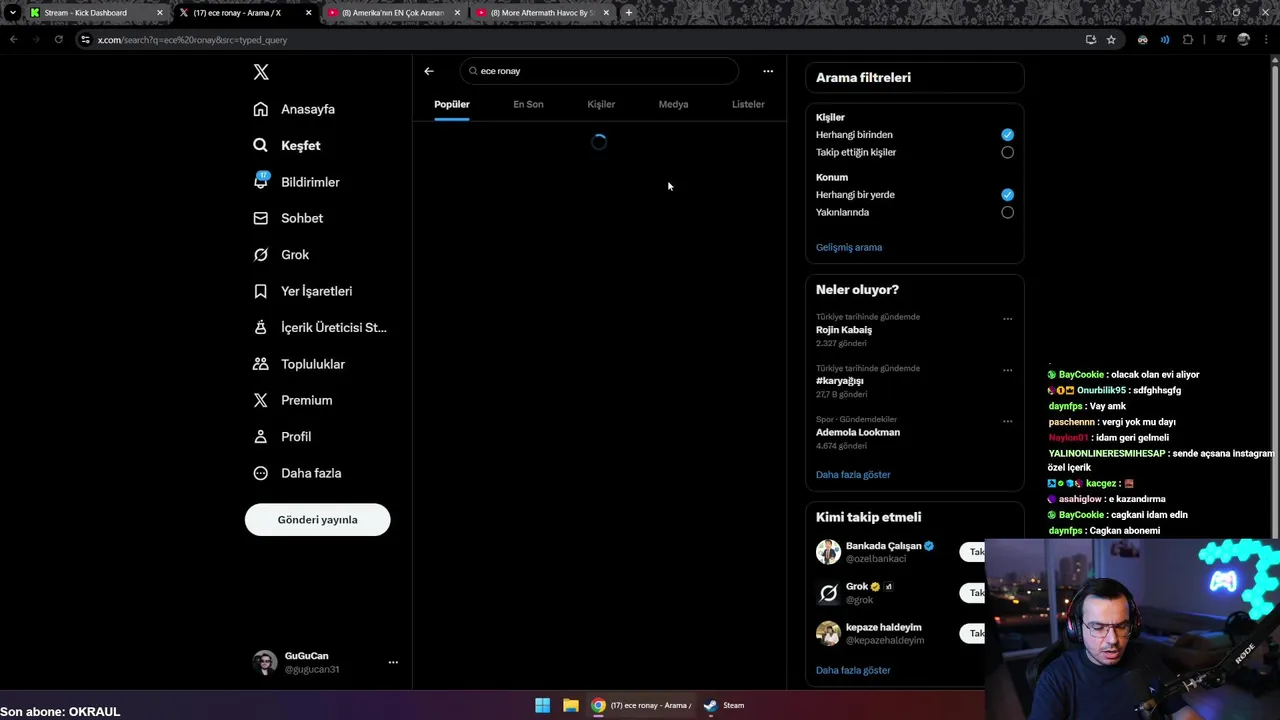Open Ademola Lookman trending topic
The image size is (1280, 720).
click(858, 432)
